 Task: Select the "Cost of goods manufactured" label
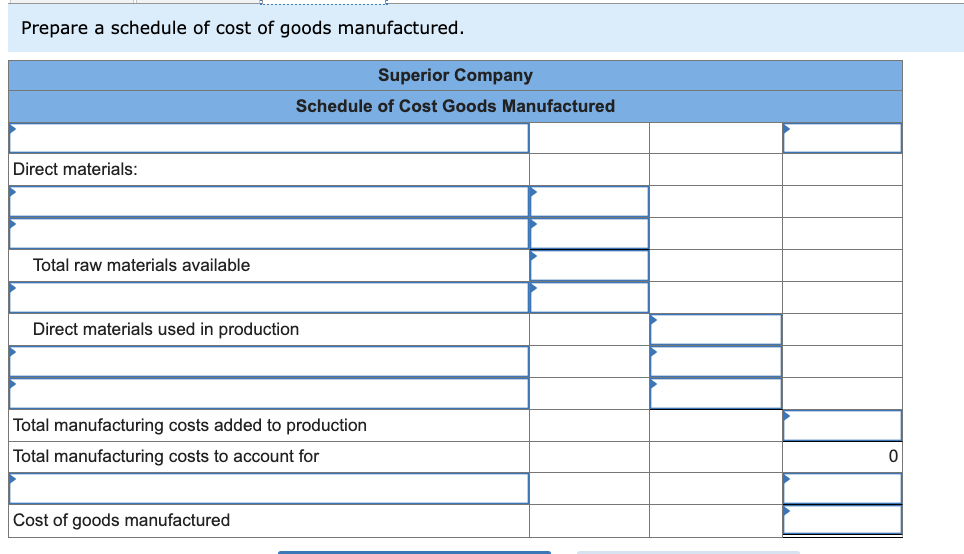(122, 520)
